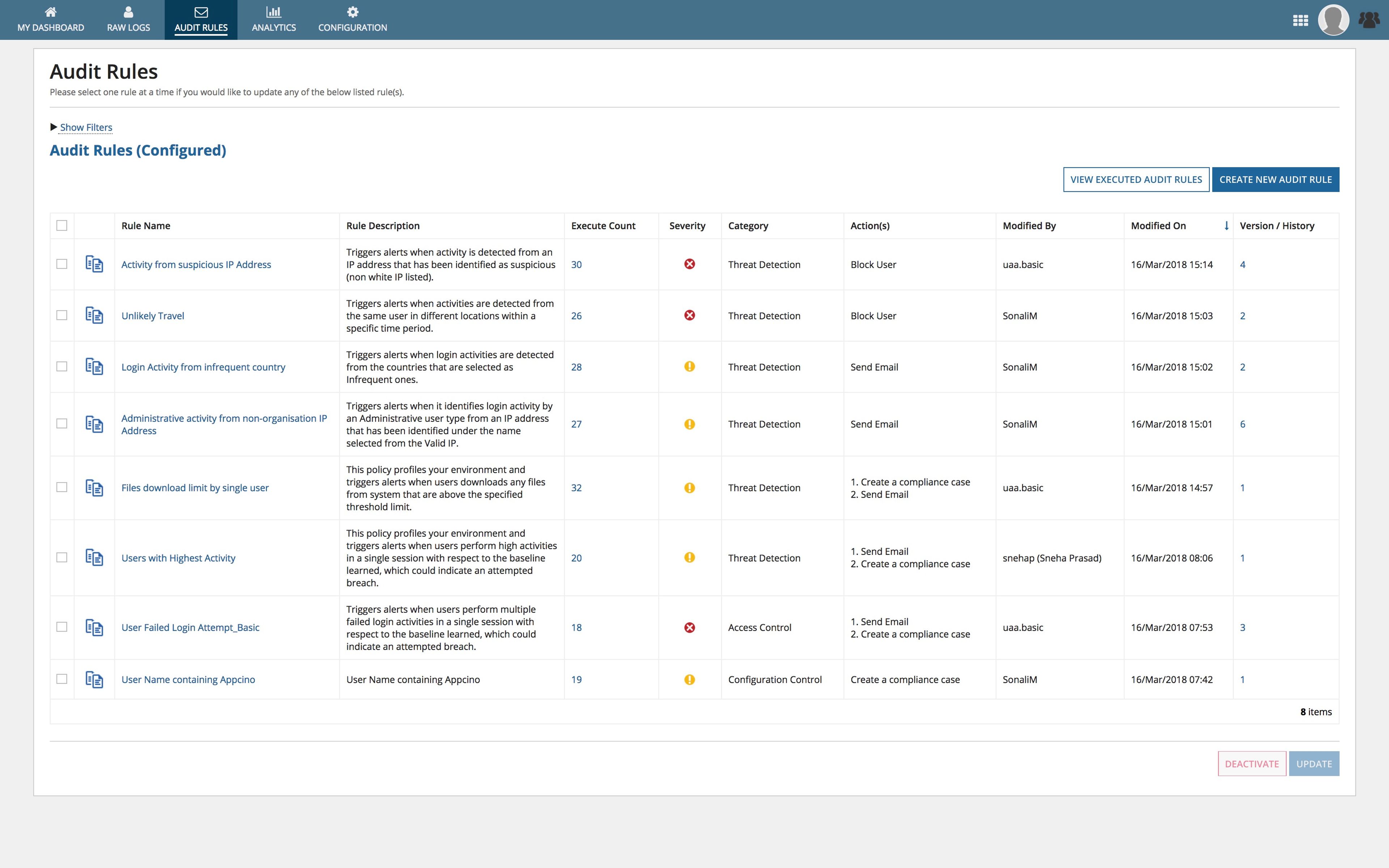The image size is (1389, 868).
Task: Click yellow severity icon in Users with Highest Activity row
Action: [x=689, y=557]
